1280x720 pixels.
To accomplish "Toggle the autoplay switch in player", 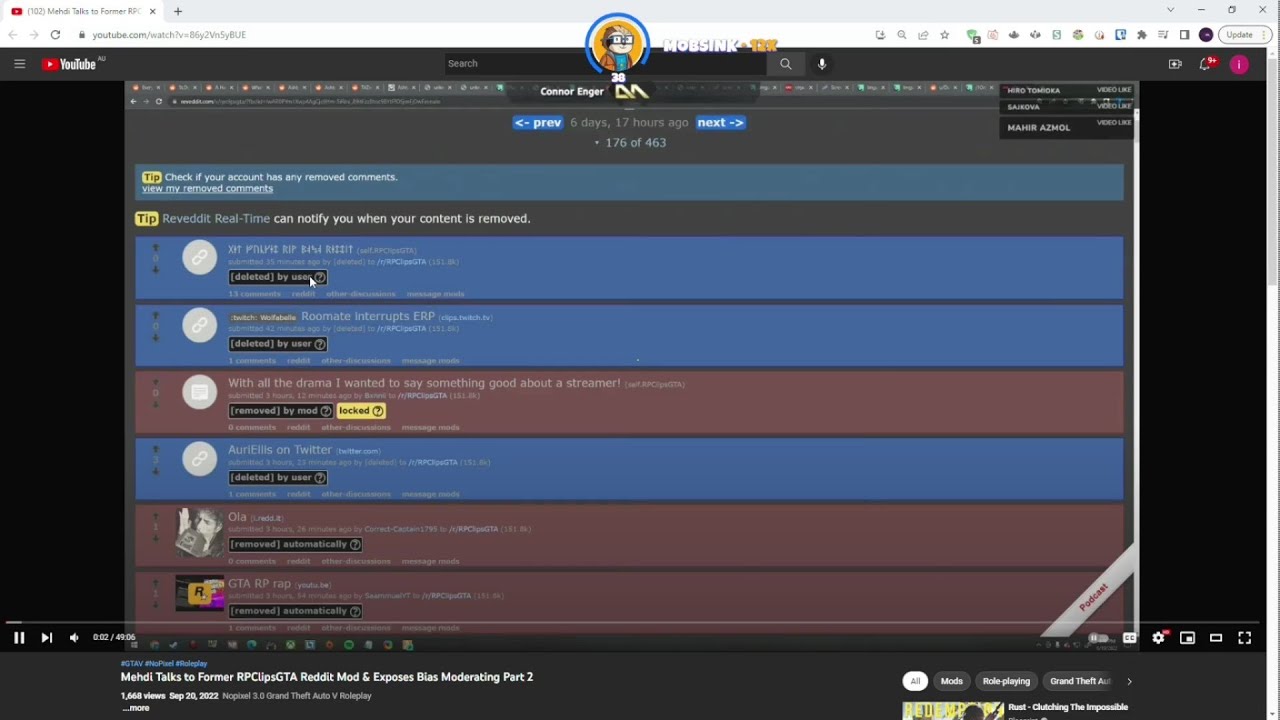I will coord(1100,638).
